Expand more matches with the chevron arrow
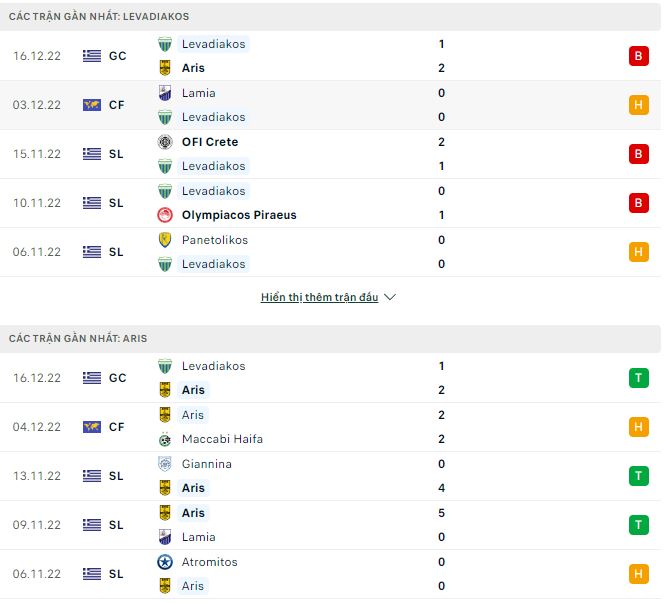Screen dimensions: 667x603 pyautogui.click(x=390, y=298)
